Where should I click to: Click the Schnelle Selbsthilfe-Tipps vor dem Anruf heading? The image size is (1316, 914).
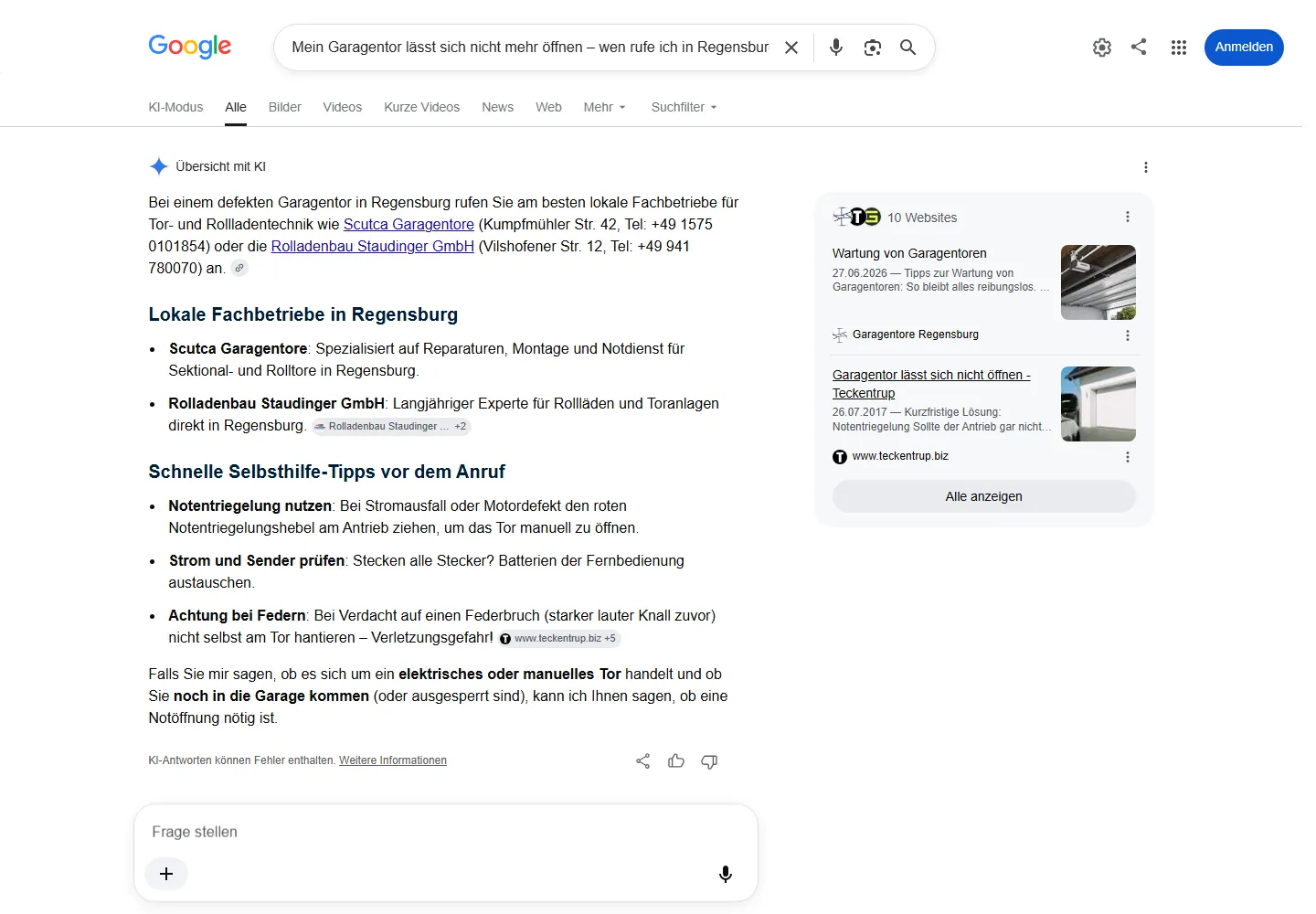coord(326,472)
